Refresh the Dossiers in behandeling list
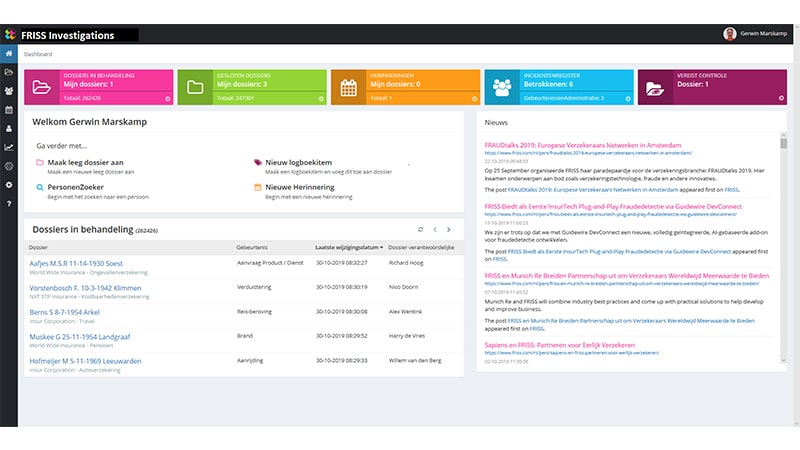The width and height of the screenshot is (800, 450). click(x=420, y=230)
